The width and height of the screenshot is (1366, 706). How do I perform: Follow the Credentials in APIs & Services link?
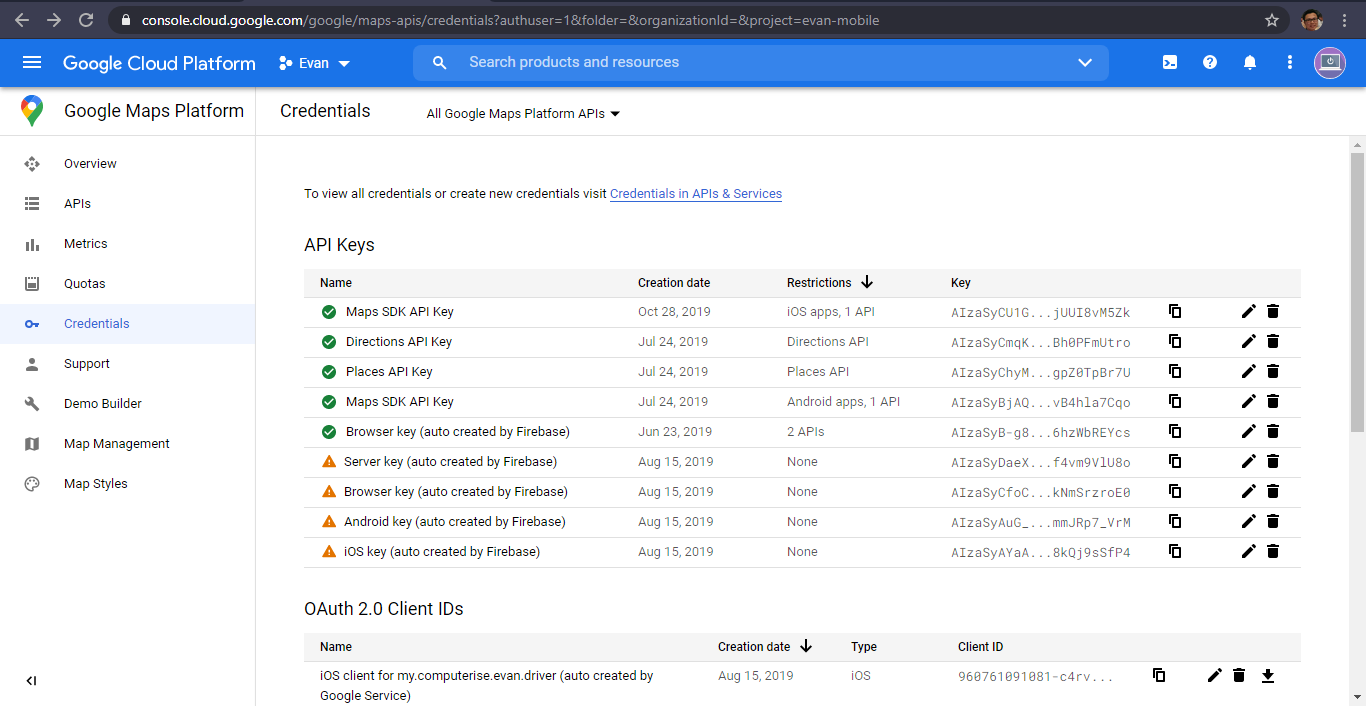tap(696, 194)
